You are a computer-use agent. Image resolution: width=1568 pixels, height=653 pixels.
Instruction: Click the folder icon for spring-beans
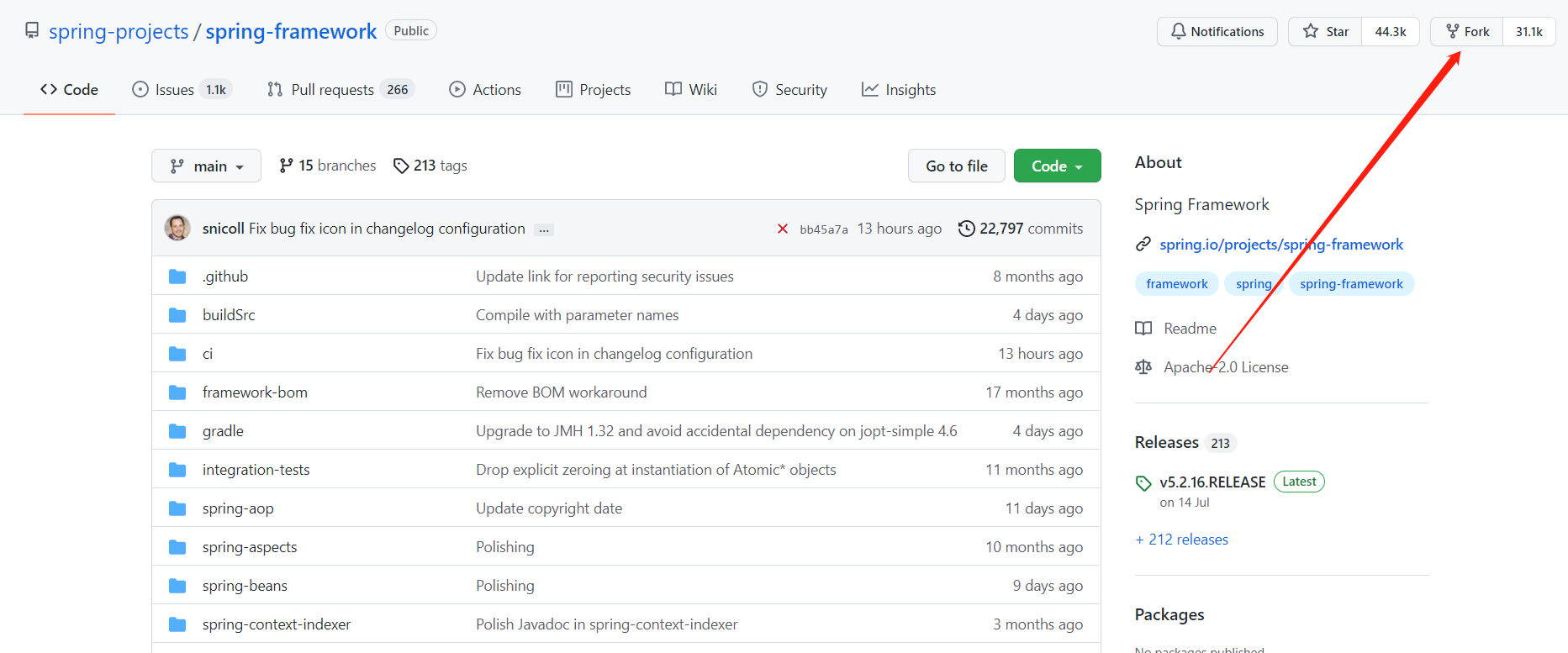[x=177, y=585]
